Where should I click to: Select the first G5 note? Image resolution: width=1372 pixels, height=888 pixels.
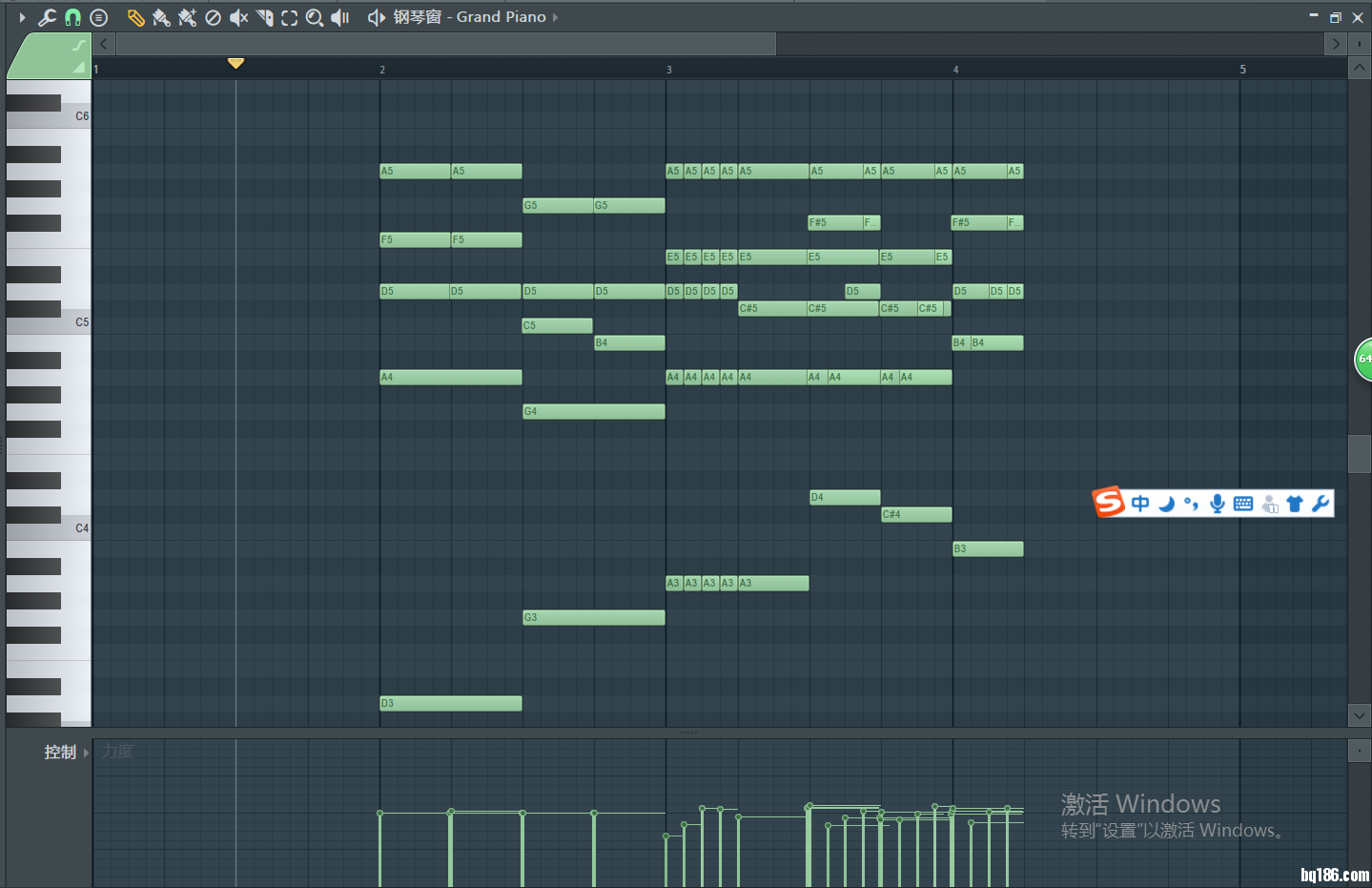tap(558, 205)
